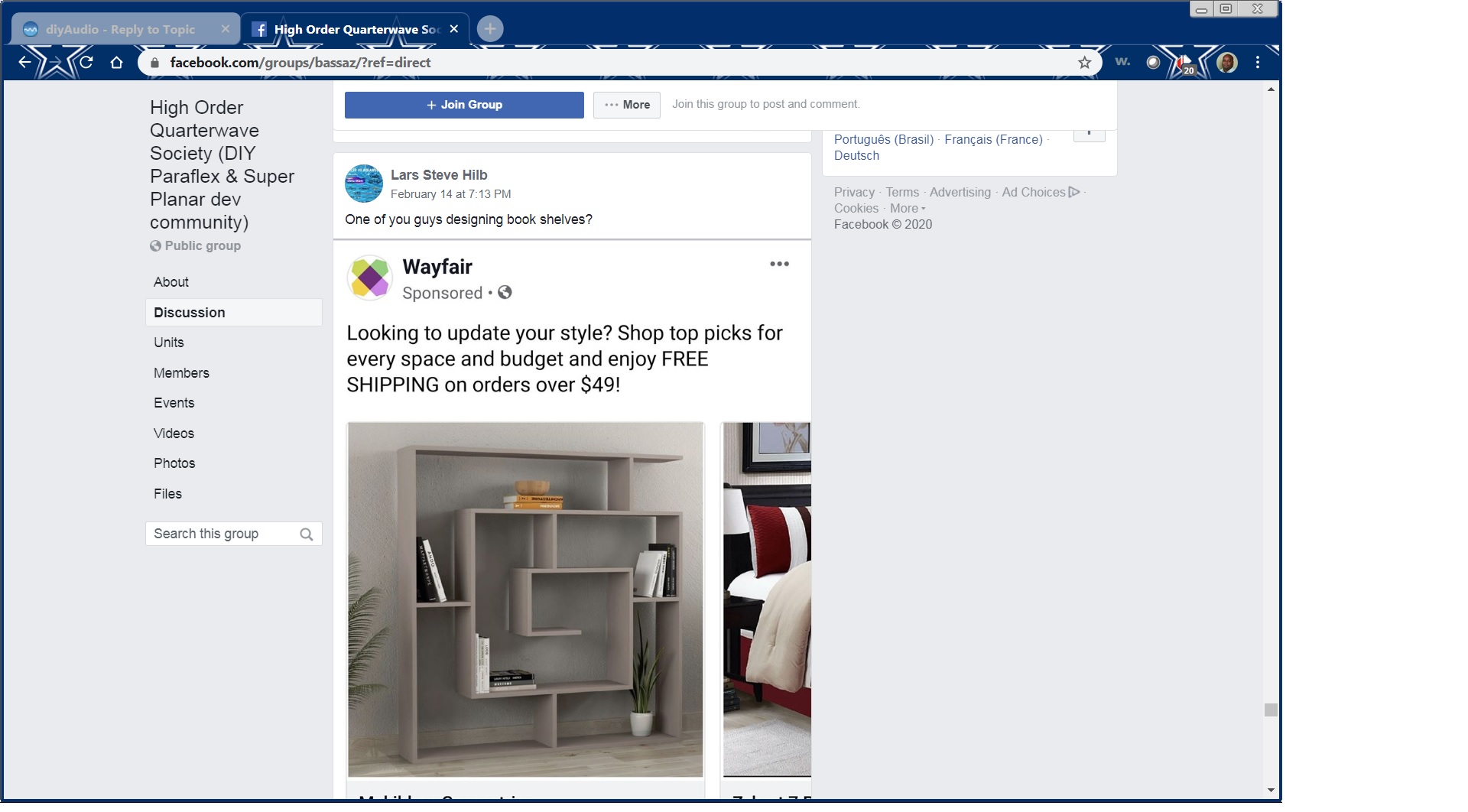
Task: Click the search magnifier in group search
Action: pyautogui.click(x=307, y=534)
